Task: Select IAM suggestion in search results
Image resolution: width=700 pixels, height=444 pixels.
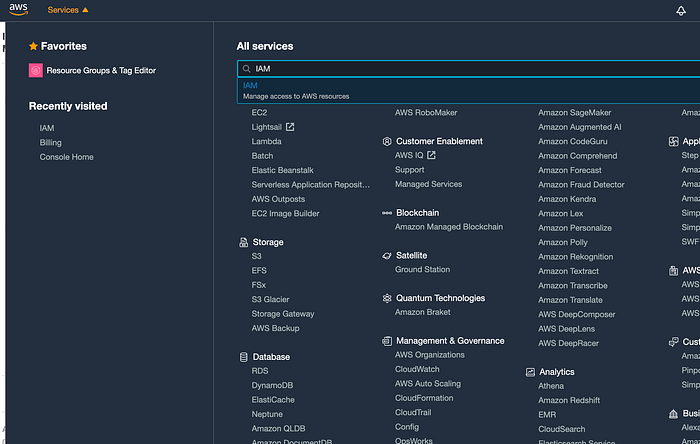Action: (x=469, y=91)
